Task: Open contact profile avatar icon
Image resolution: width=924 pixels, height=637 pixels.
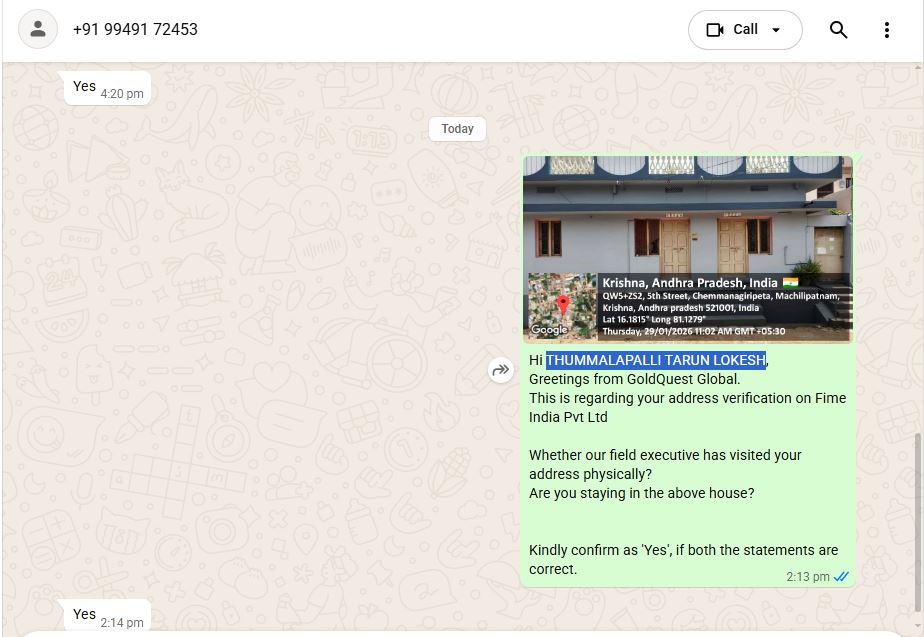Action: click(x=38, y=29)
